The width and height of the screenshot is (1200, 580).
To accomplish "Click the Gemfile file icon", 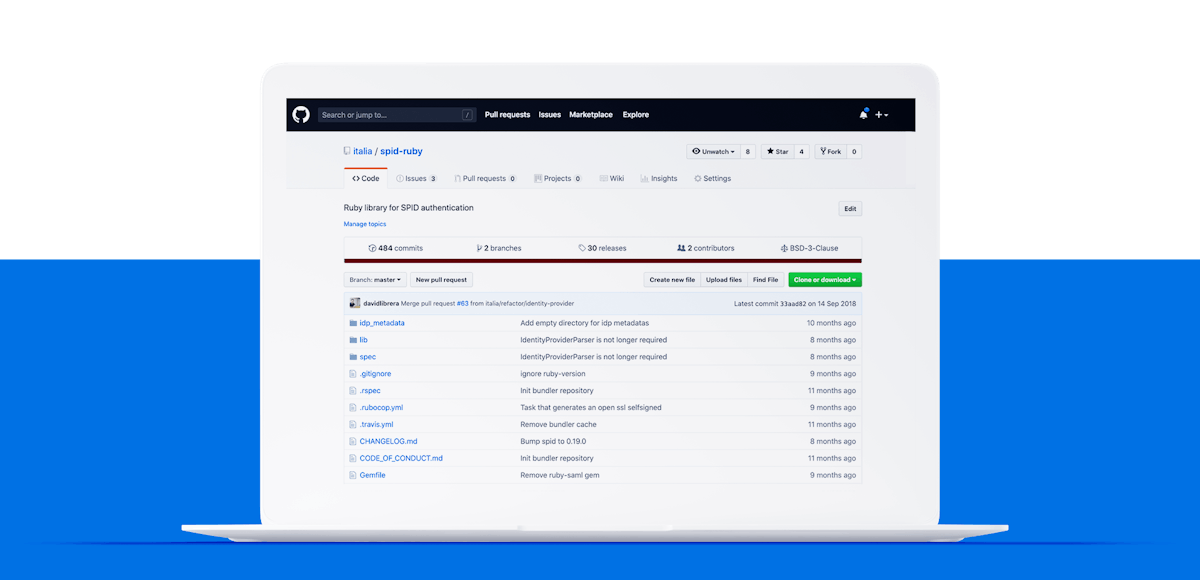I will coord(353,475).
